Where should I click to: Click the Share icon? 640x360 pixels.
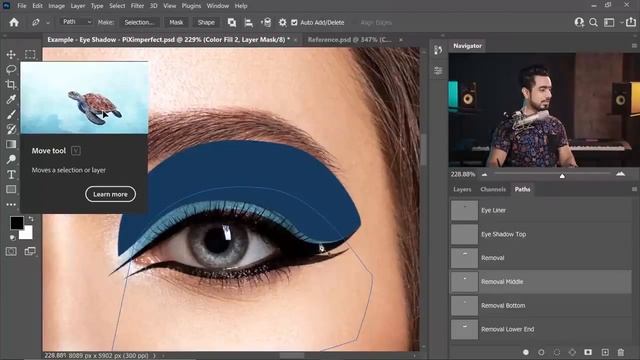(631, 22)
